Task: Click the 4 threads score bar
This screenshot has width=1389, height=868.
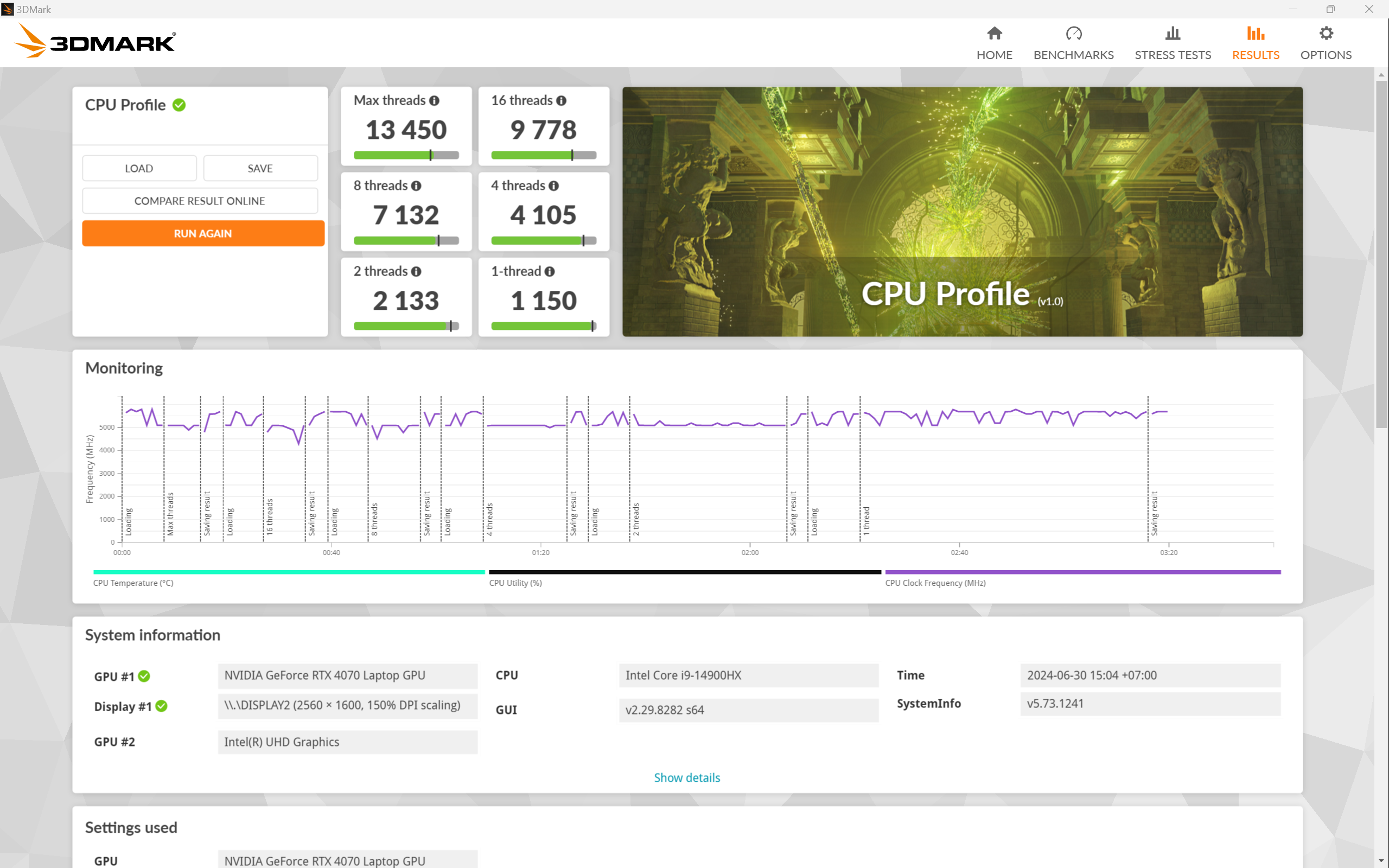Action: pos(544,240)
